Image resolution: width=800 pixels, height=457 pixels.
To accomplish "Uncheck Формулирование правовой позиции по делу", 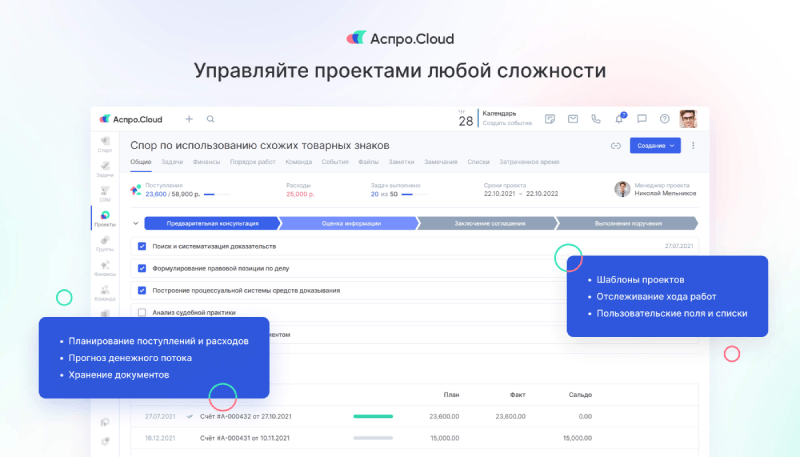I will [142, 268].
